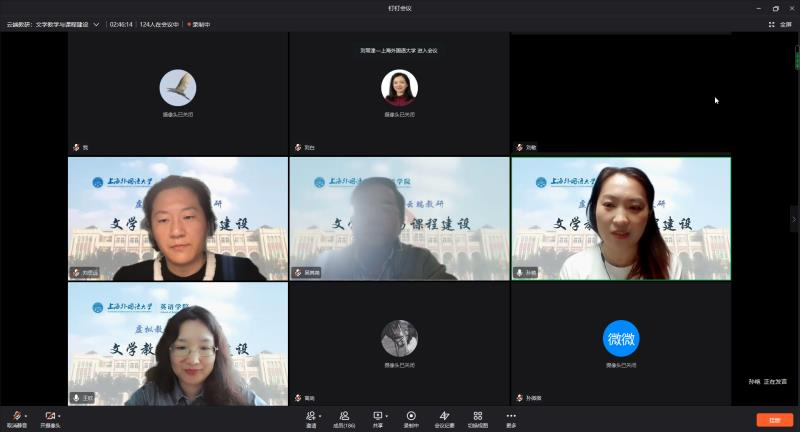Open the 成员 members list icon
Screen dimensions: 800x432
(344, 416)
